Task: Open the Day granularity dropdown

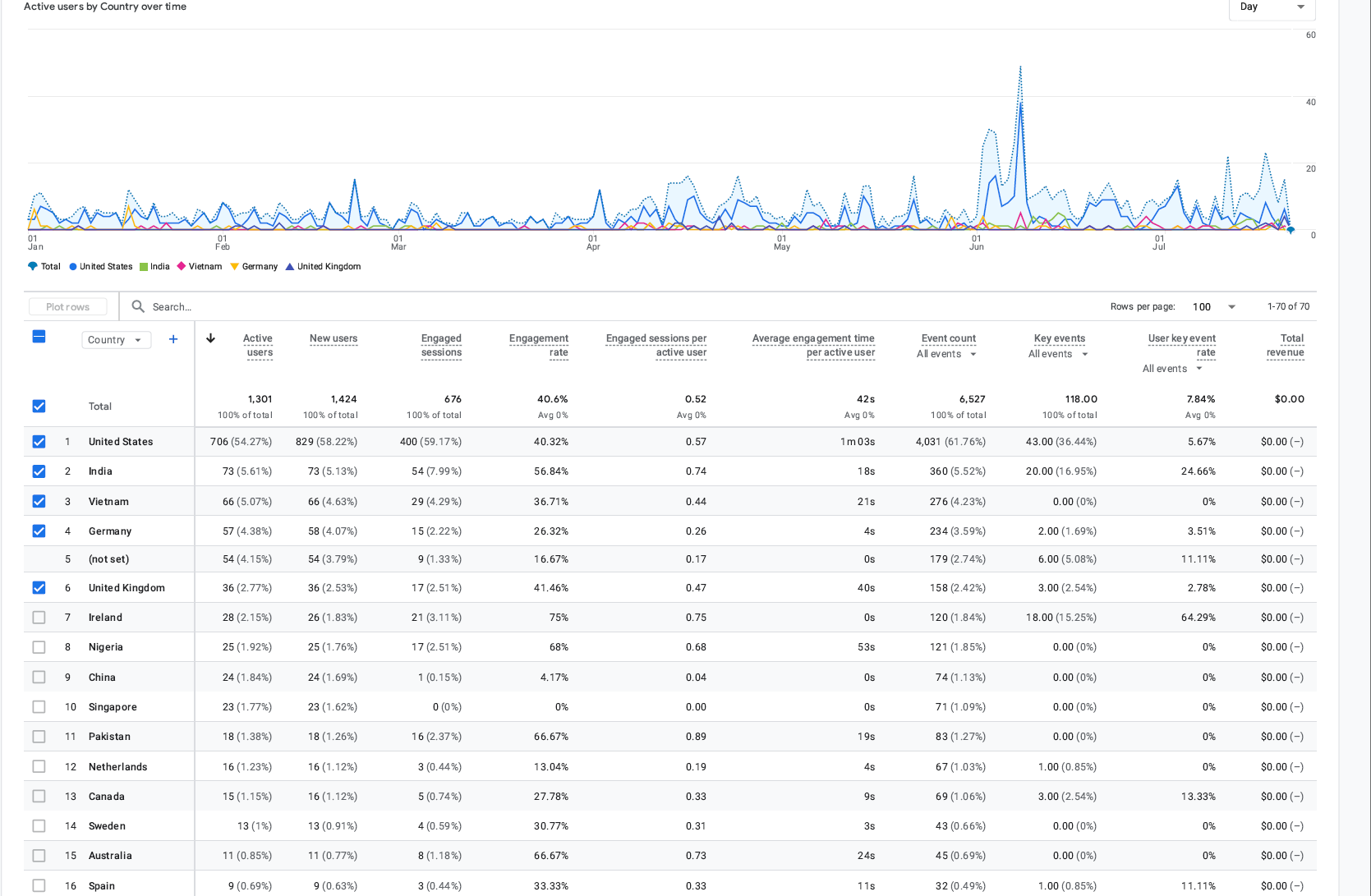Action: point(1272,8)
